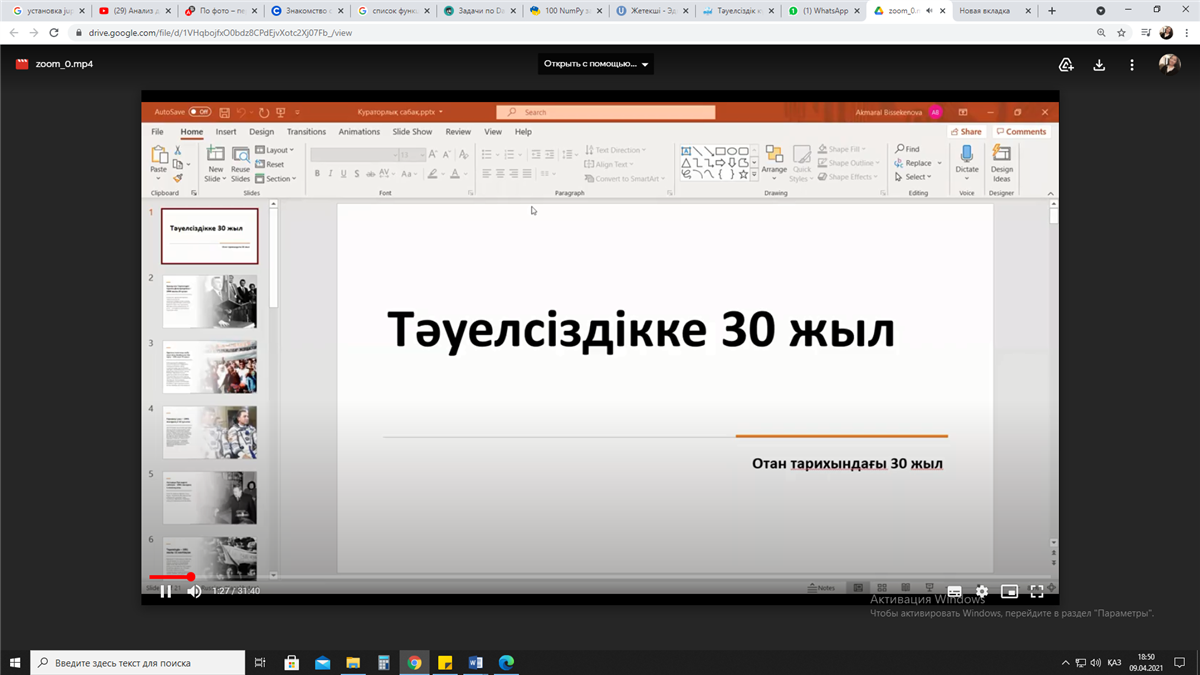Expand the Section dropdown

click(275, 179)
